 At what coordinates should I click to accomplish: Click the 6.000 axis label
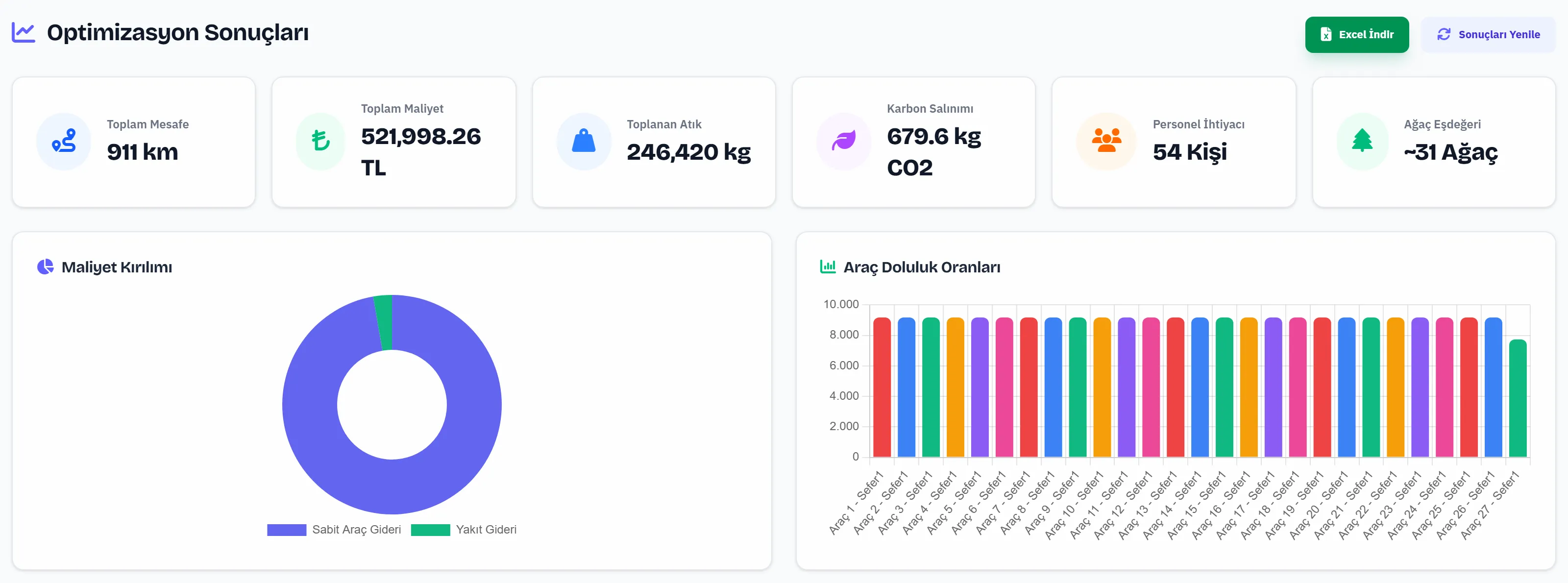coord(844,365)
